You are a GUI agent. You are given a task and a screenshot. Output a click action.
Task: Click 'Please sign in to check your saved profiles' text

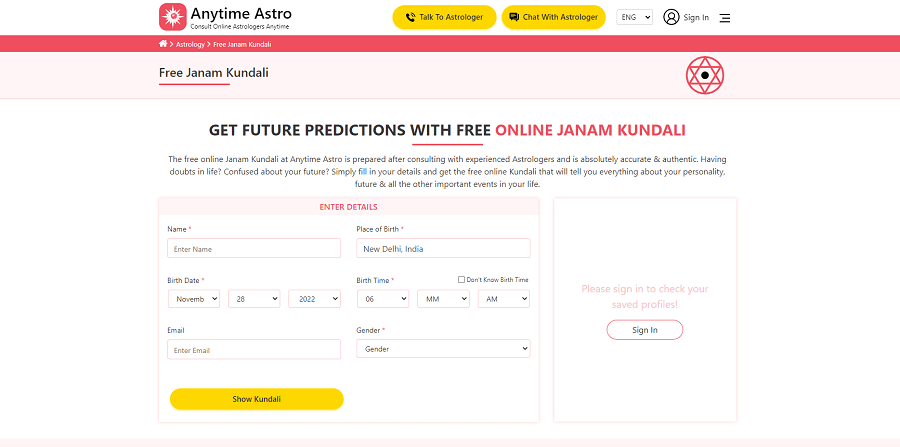click(645, 297)
